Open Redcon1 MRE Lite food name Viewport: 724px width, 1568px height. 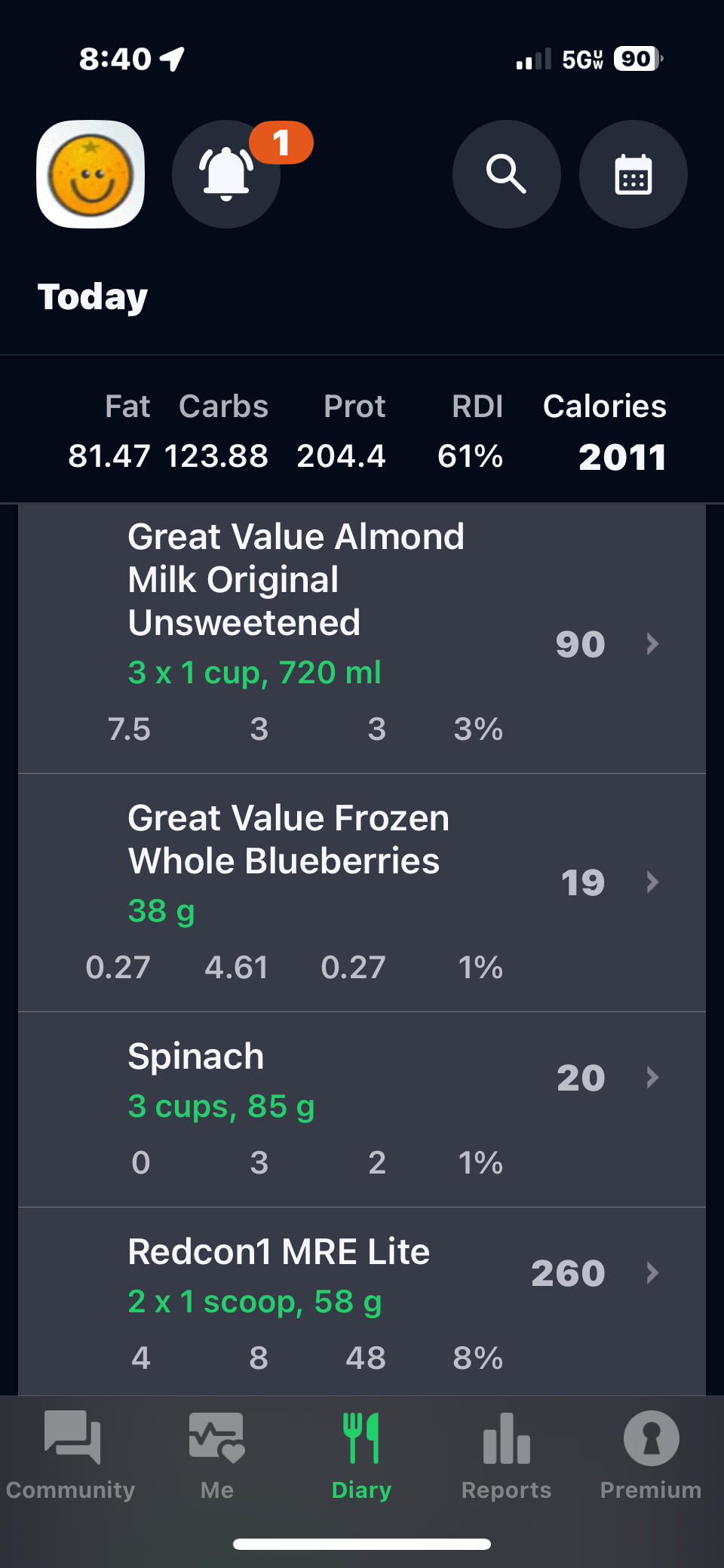coord(278,1252)
